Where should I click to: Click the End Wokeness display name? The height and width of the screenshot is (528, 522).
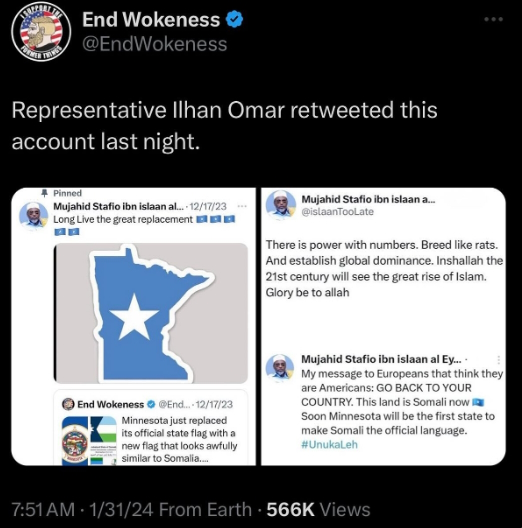[x=151, y=19]
